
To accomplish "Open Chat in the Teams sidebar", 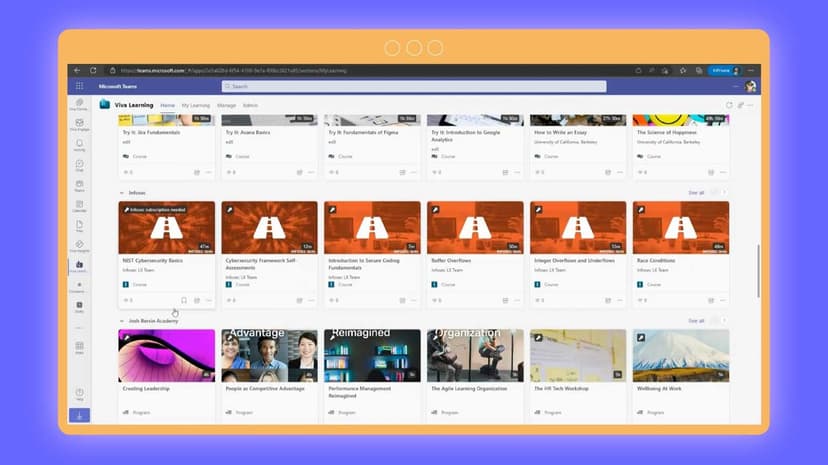I will coord(79,166).
